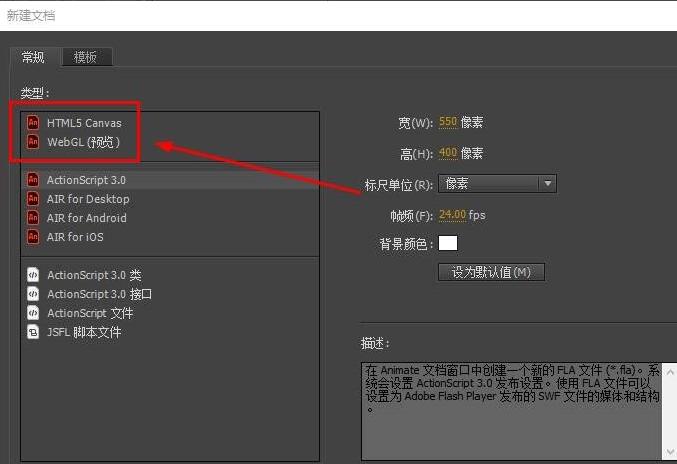This screenshot has width=677, height=464.
Task: Click the 设为默认值(M) button
Action: point(491,272)
